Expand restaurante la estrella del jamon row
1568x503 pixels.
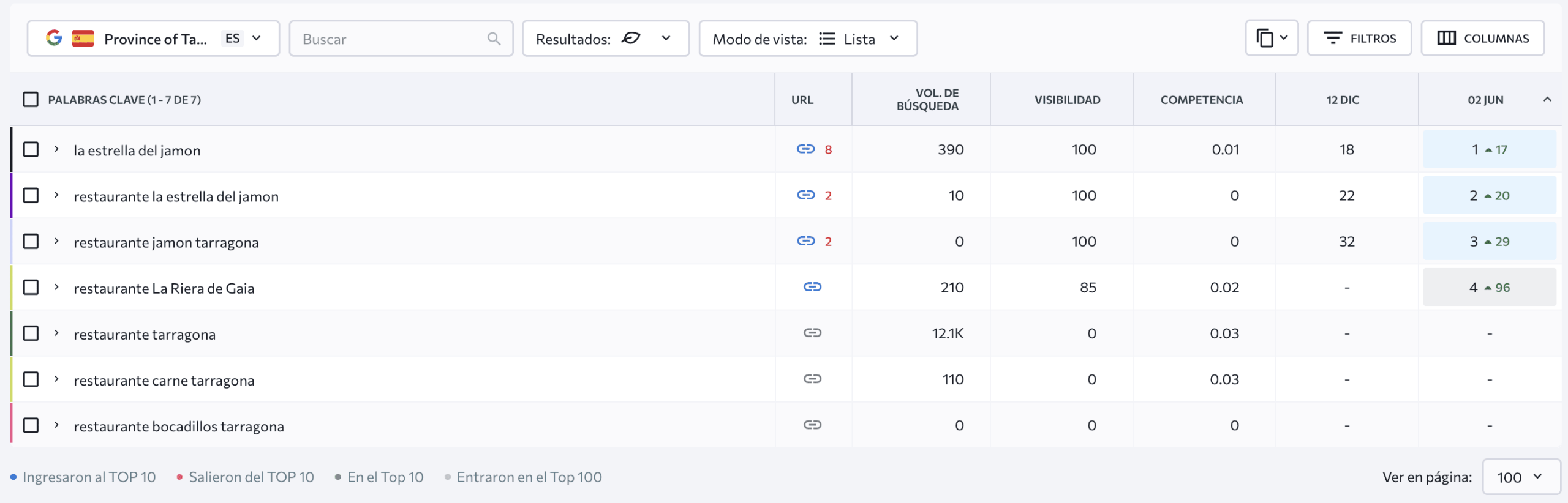(x=56, y=195)
